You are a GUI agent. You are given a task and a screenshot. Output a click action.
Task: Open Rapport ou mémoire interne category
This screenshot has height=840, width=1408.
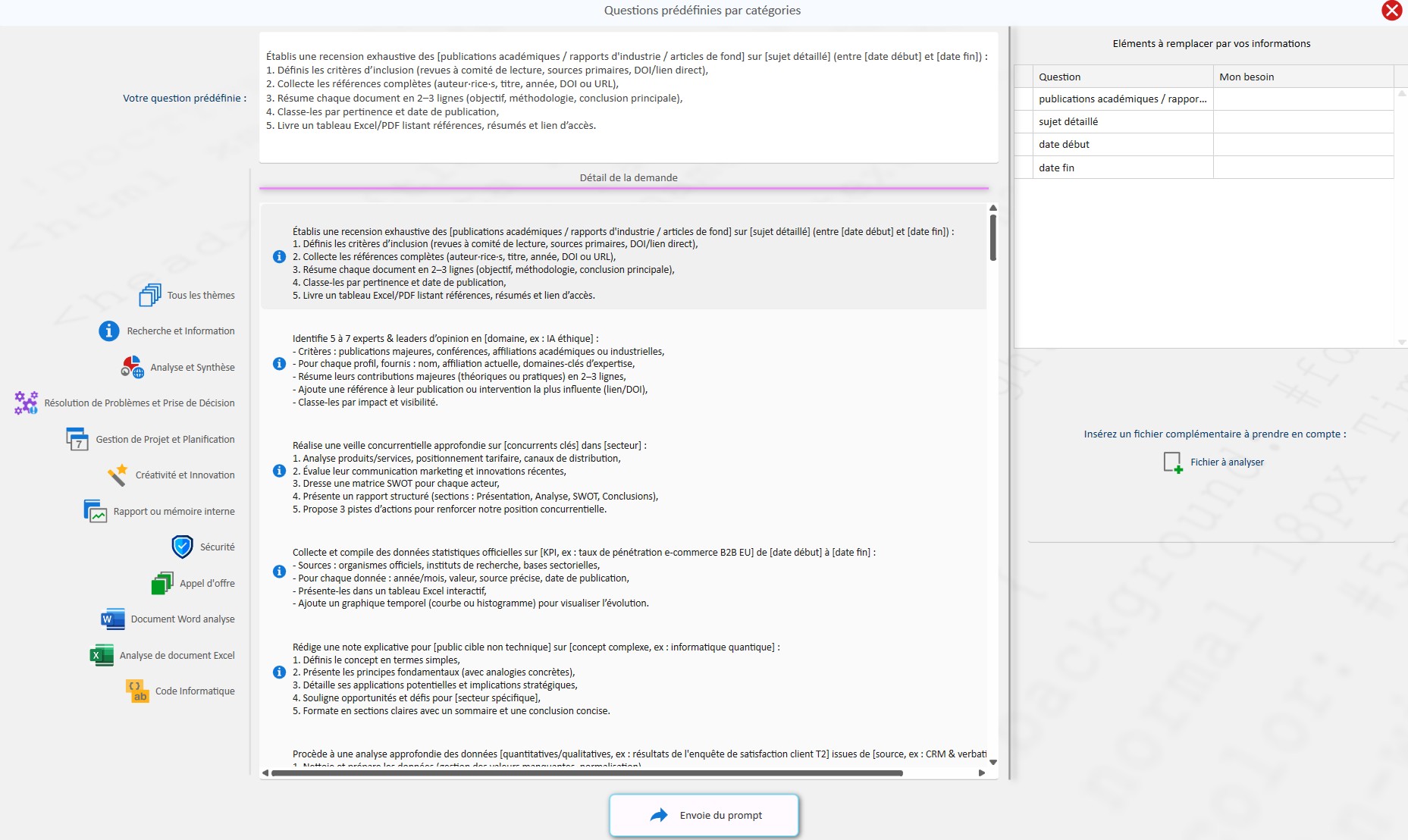point(174,511)
